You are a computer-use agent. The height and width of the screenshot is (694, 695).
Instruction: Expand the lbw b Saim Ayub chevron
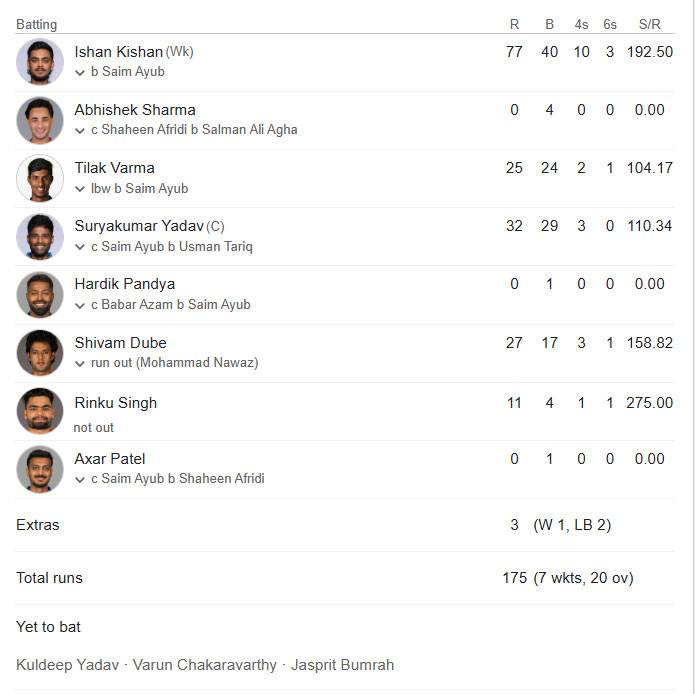[80, 189]
